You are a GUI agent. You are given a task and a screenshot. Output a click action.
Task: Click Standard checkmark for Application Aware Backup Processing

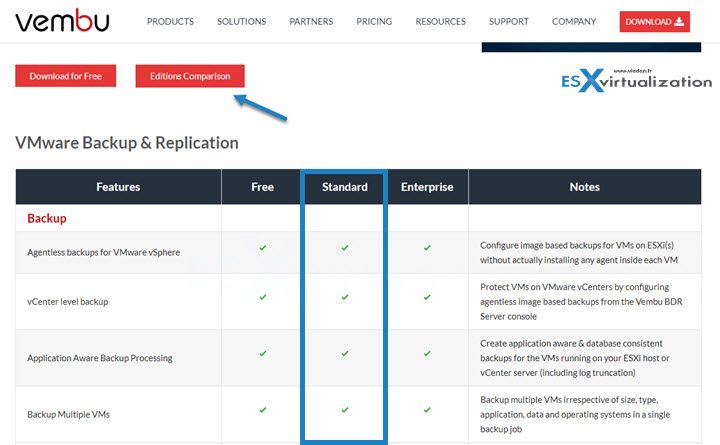tap(345, 353)
